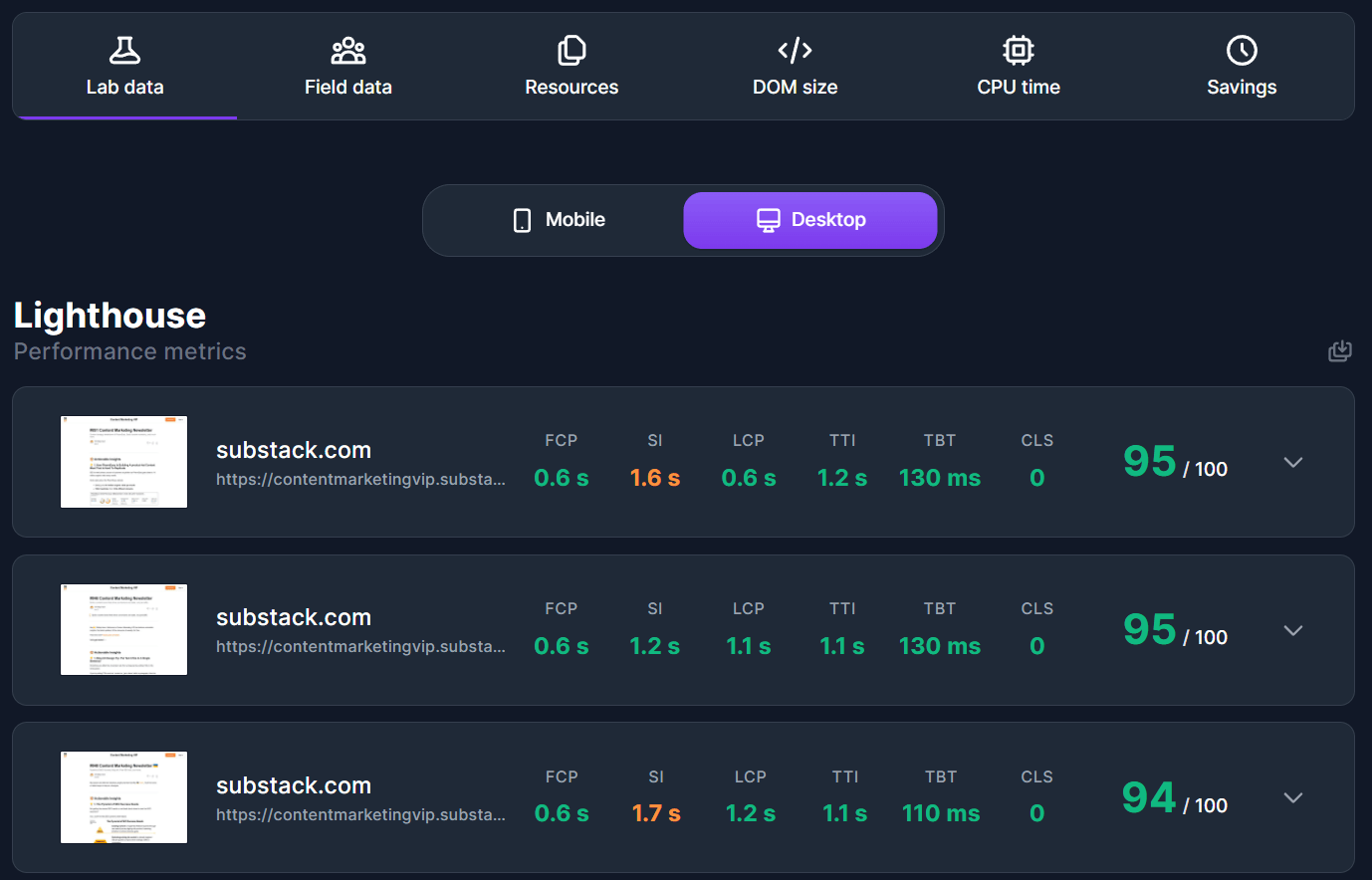The width and height of the screenshot is (1372, 880).
Task: Click the people icon above Field data
Action: point(348,50)
